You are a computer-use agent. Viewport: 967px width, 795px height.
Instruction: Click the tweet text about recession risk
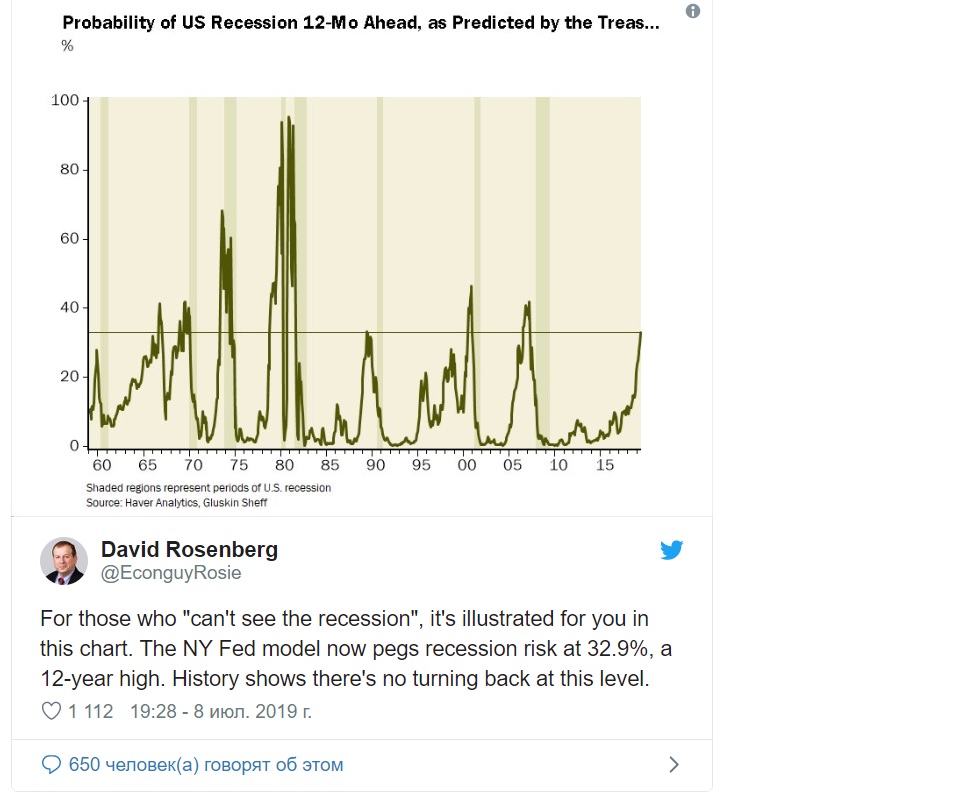pyautogui.click(x=356, y=648)
